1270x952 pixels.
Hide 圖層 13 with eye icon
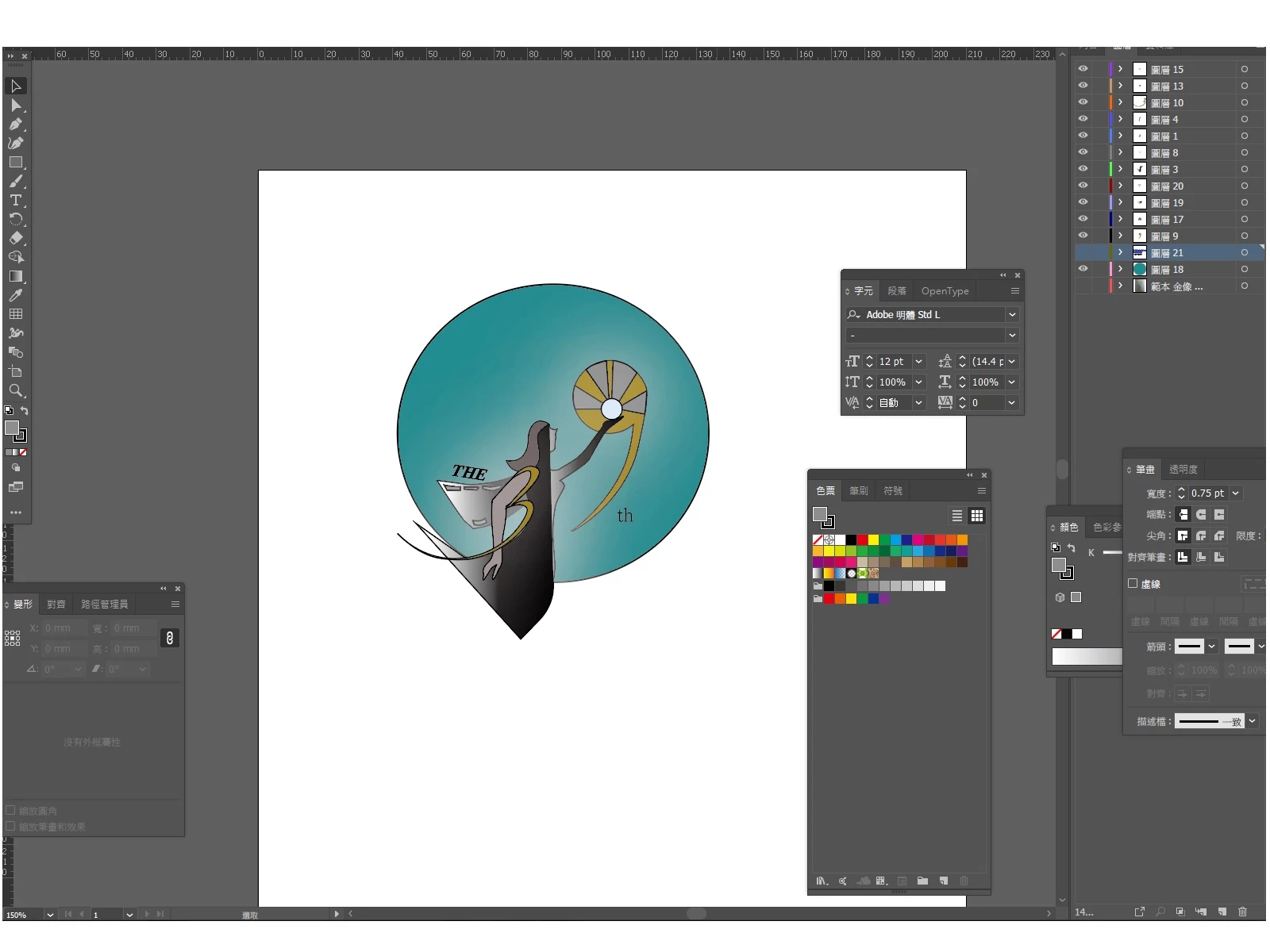click(x=1083, y=86)
